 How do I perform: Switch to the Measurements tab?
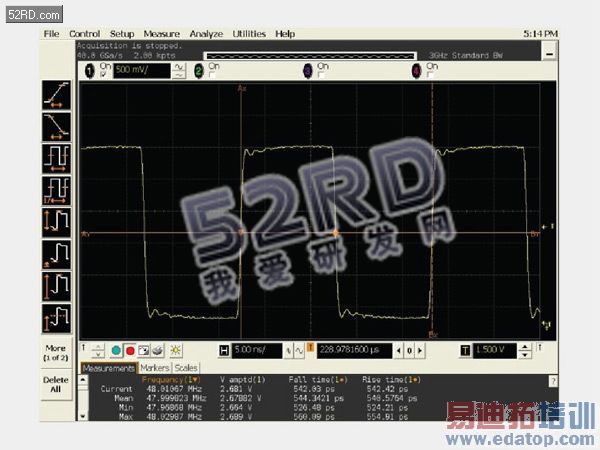109,368
